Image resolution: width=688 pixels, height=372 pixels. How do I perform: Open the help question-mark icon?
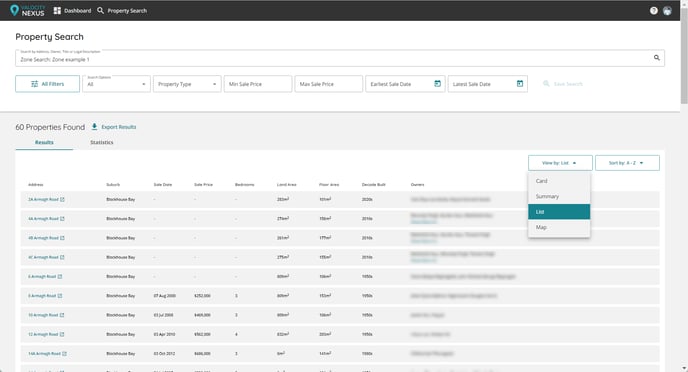654,11
